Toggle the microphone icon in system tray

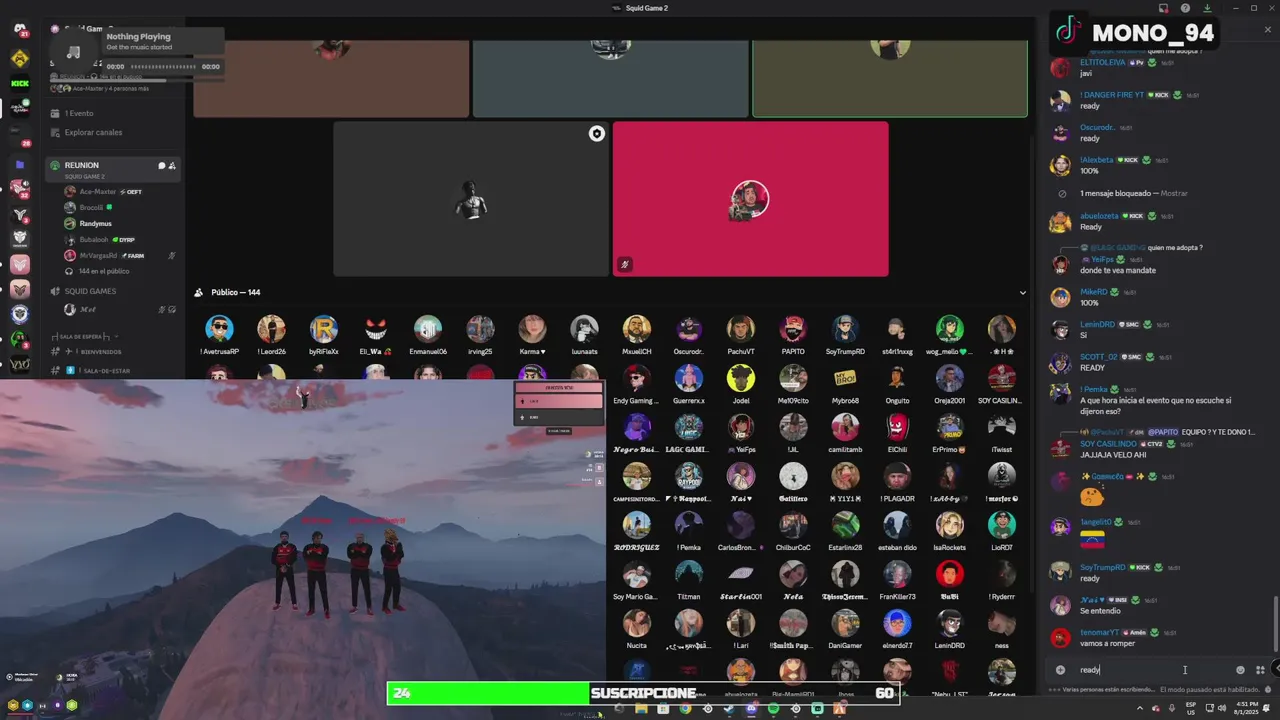coord(1172,709)
